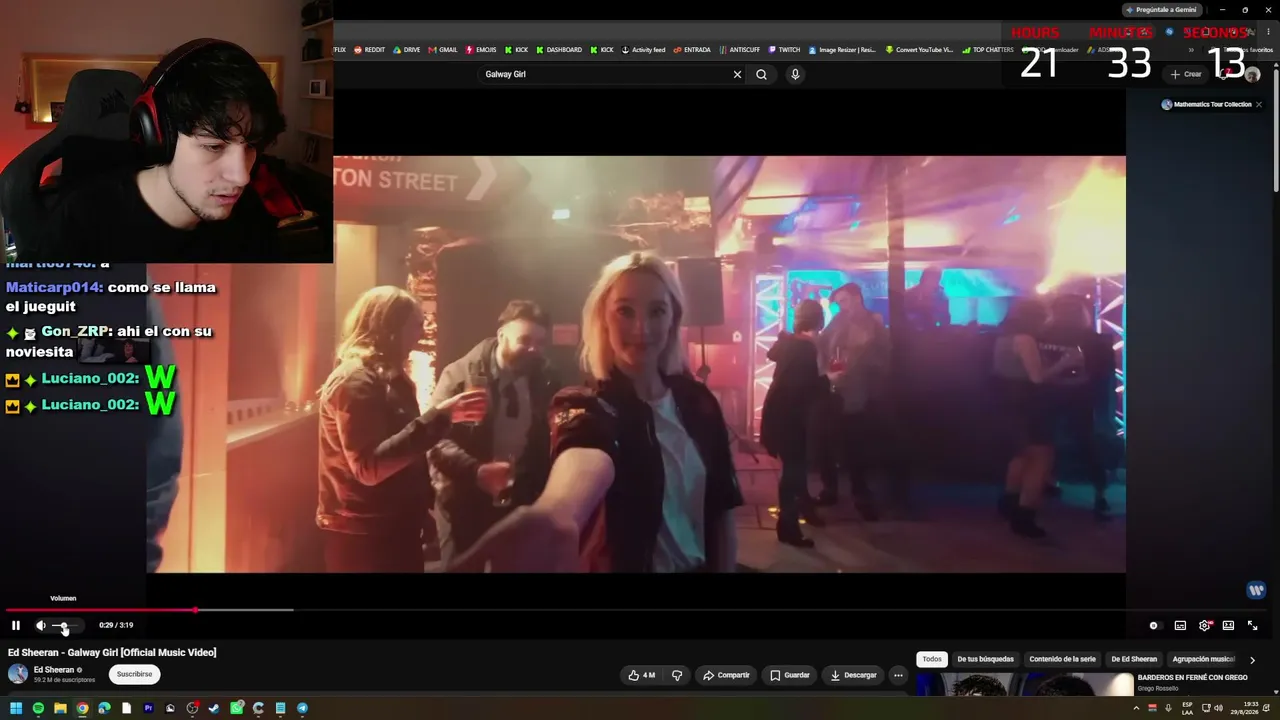Select the Todos filter chip
This screenshot has width=1280, height=720.
[x=932, y=659]
